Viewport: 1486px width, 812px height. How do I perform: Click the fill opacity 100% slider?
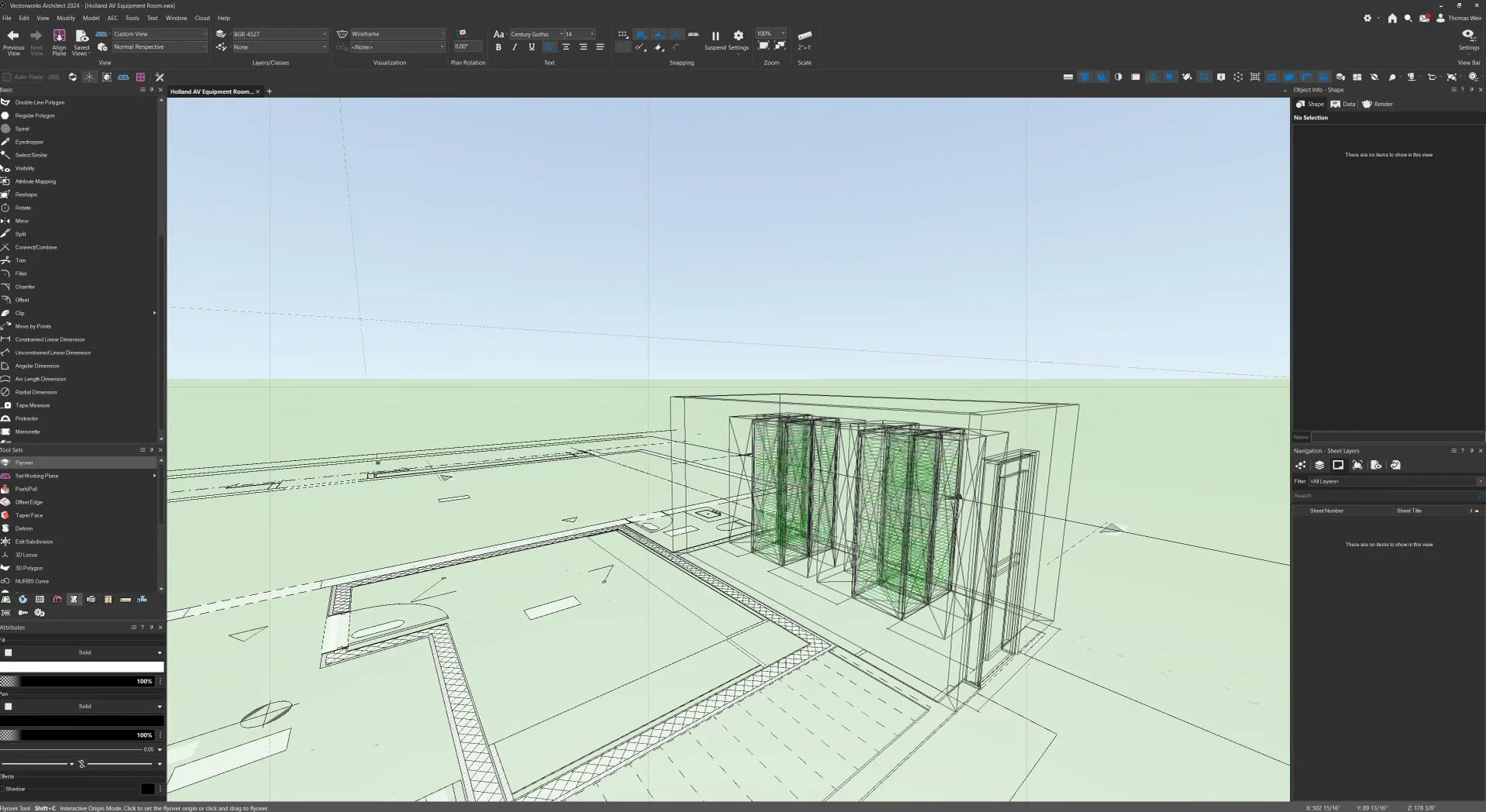(77, 681)
